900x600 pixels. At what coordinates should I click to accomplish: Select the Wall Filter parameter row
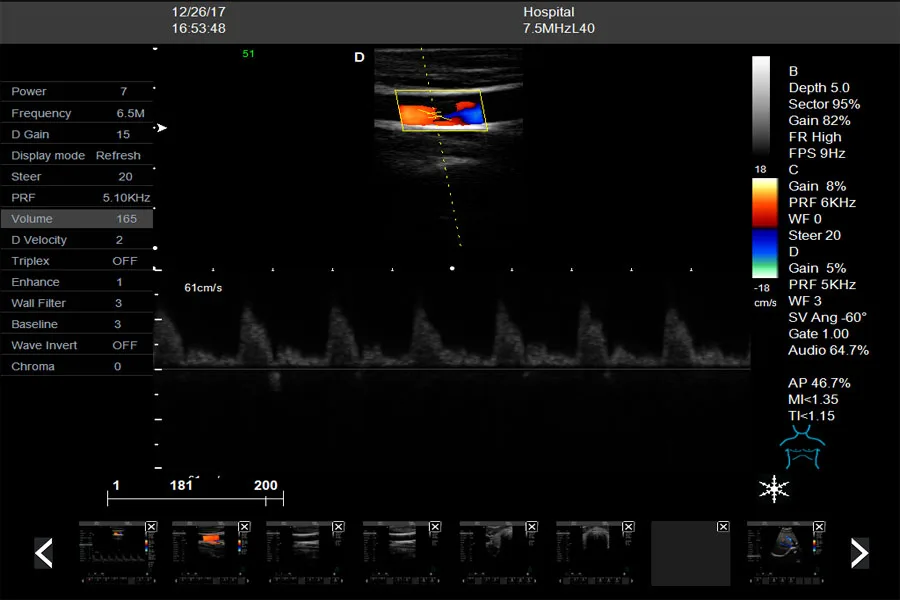tap(76, 303)
